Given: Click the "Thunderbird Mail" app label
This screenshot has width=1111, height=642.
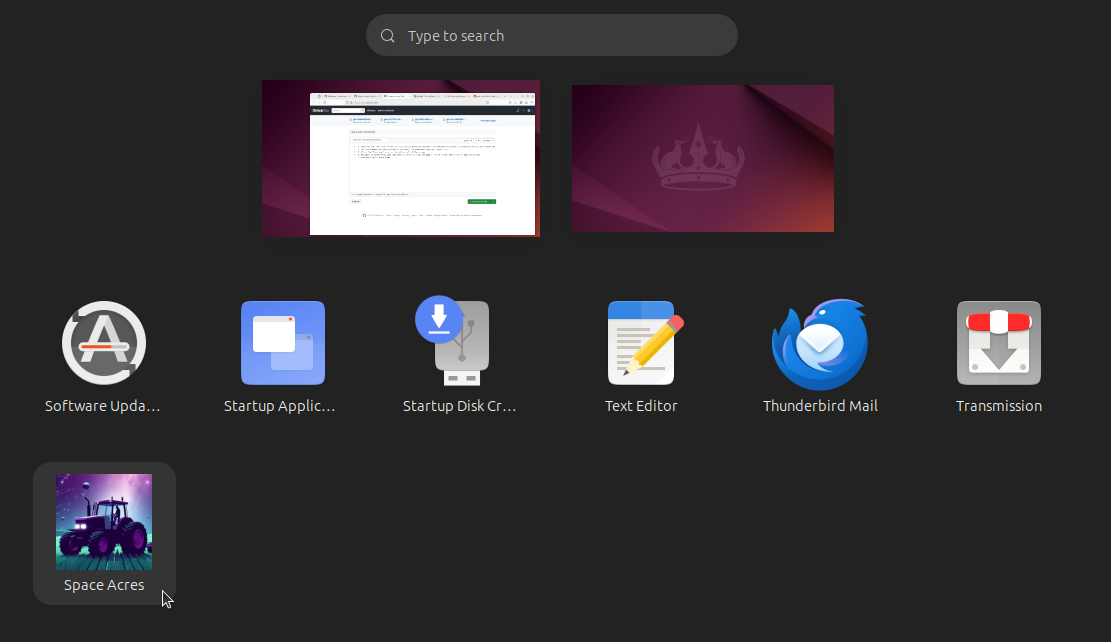Looking at the screenshot, I should click(820, 406).
